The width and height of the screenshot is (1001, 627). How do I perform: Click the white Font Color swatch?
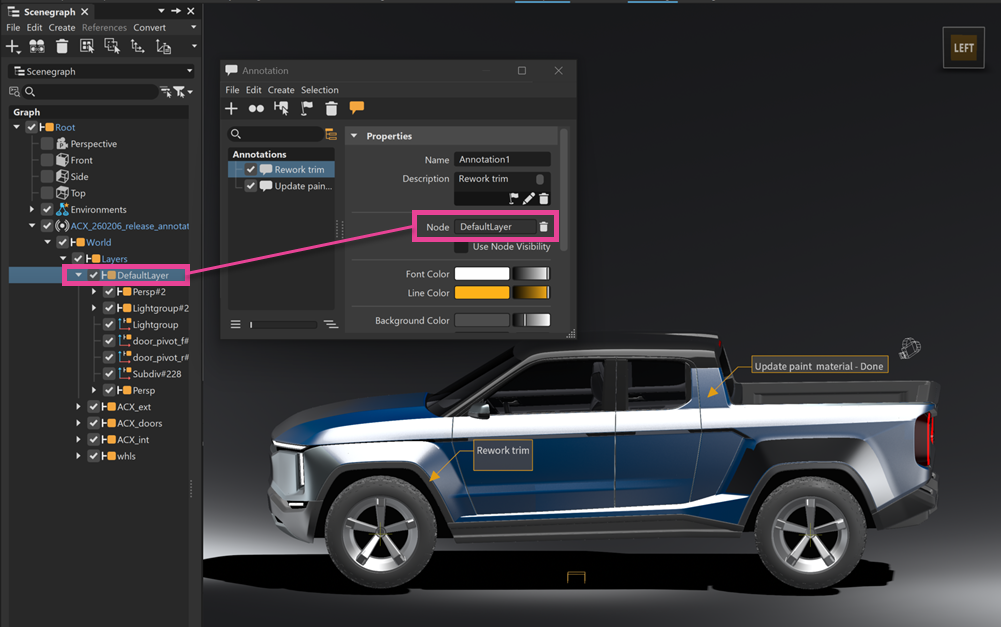tap(482, 274)
